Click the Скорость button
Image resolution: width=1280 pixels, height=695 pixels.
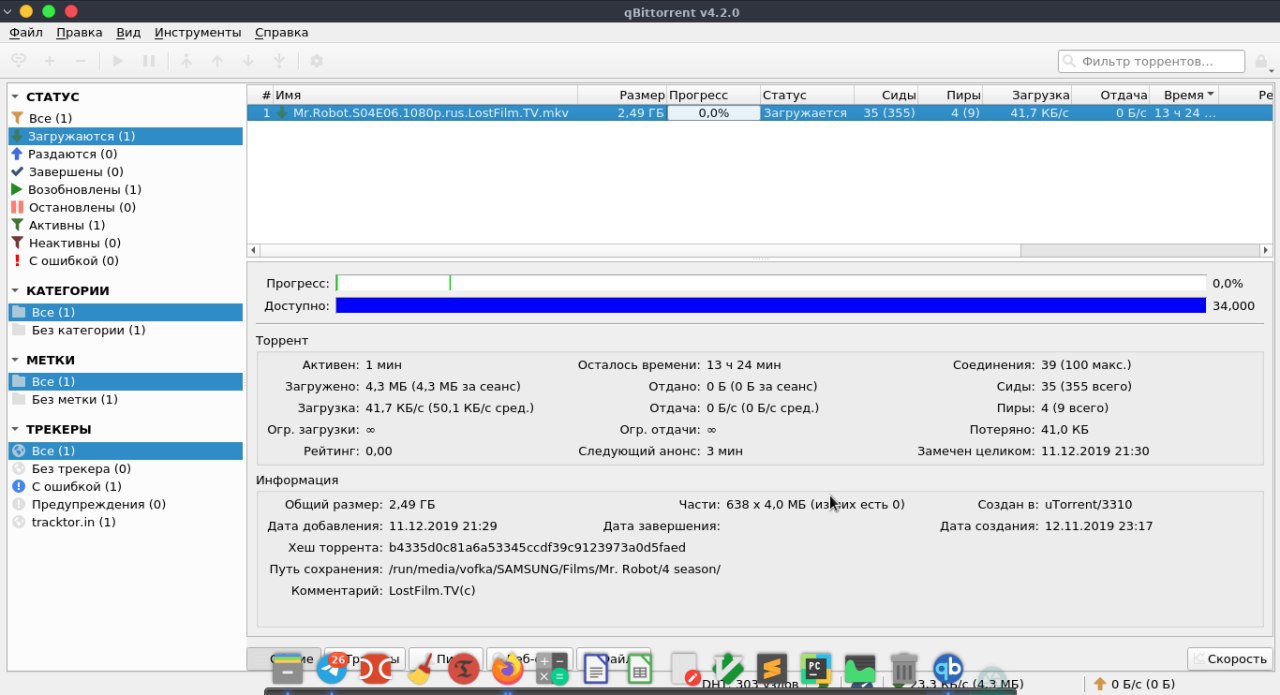pos(1230,659)
